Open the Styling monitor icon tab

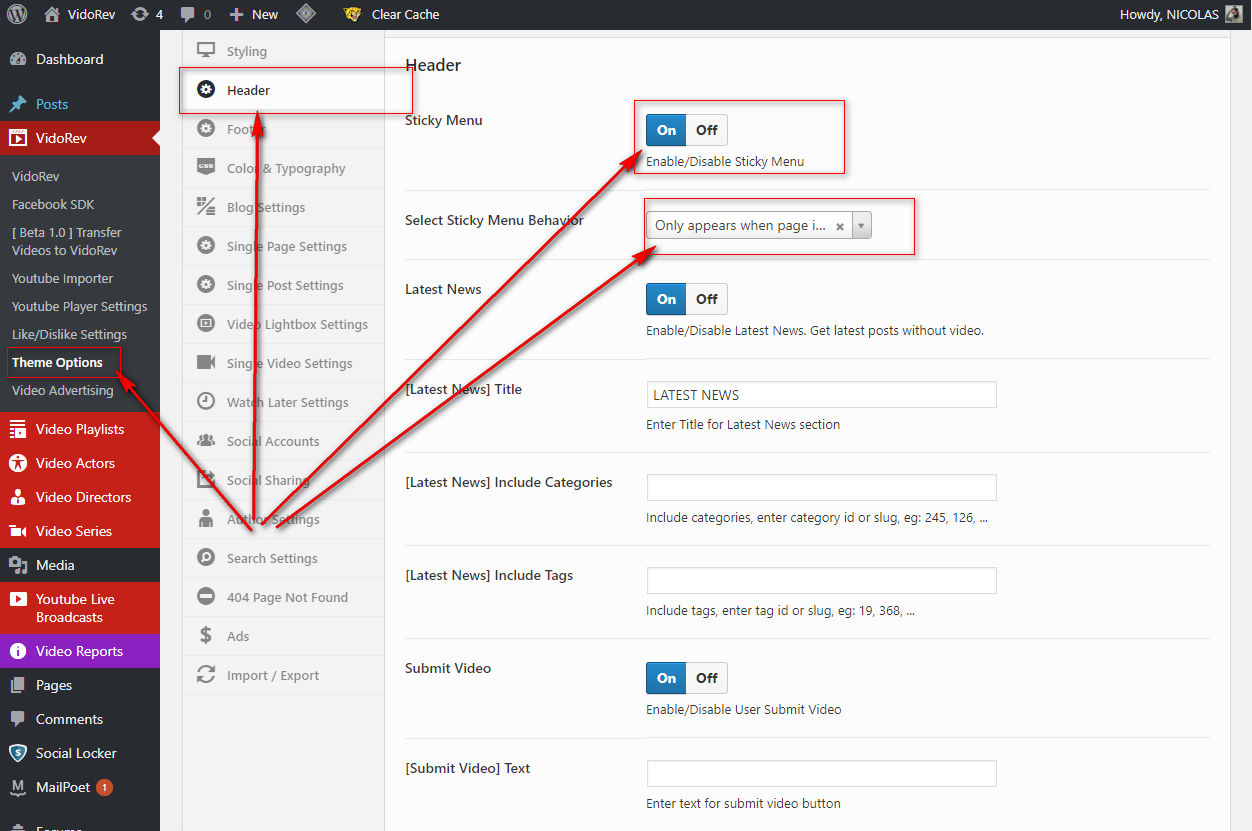206,51
